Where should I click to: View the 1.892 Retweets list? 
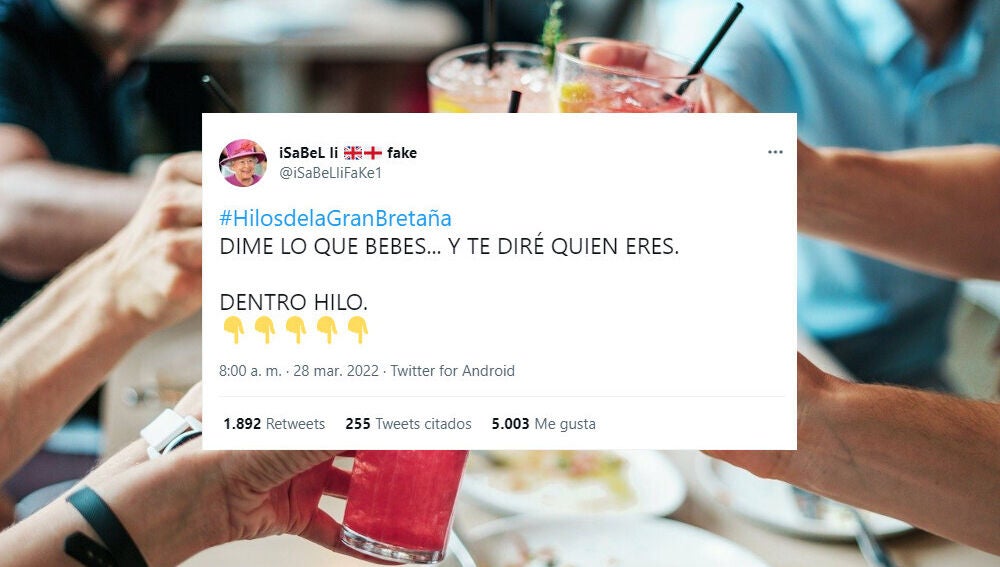click(274, 423)
